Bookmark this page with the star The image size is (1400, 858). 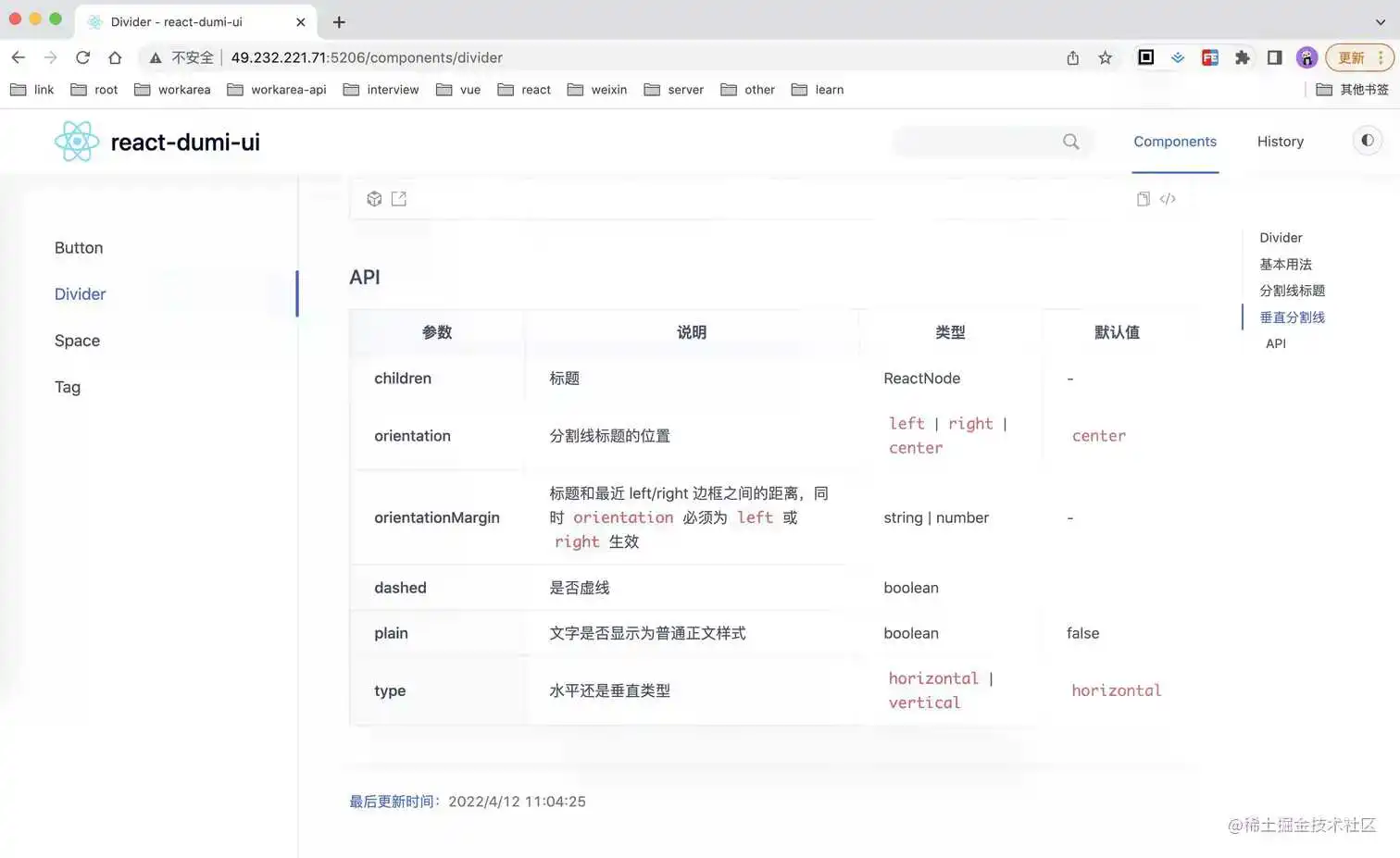[x=1105, y=57]
